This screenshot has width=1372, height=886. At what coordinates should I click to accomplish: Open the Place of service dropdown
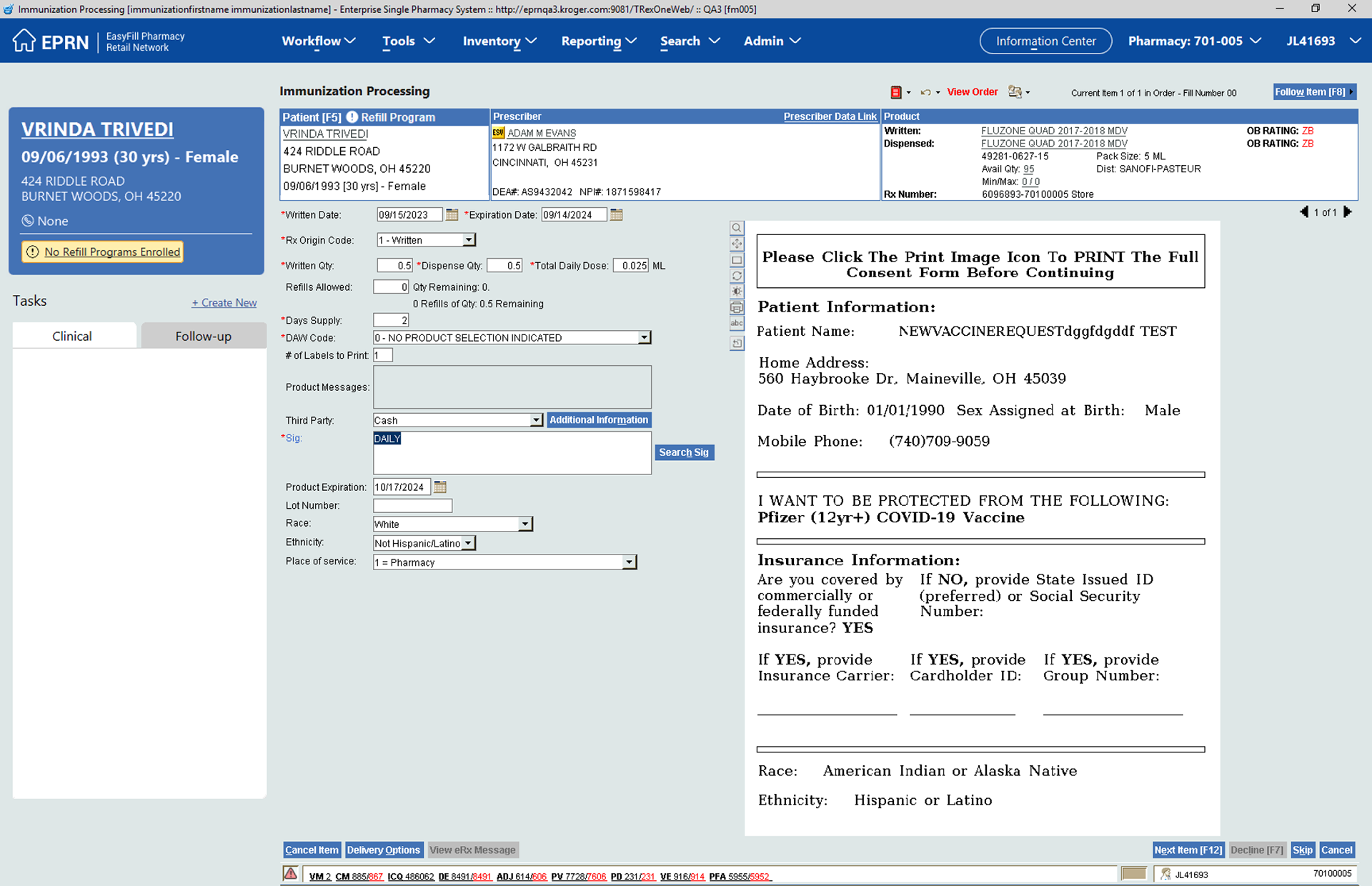pos(629,562)
